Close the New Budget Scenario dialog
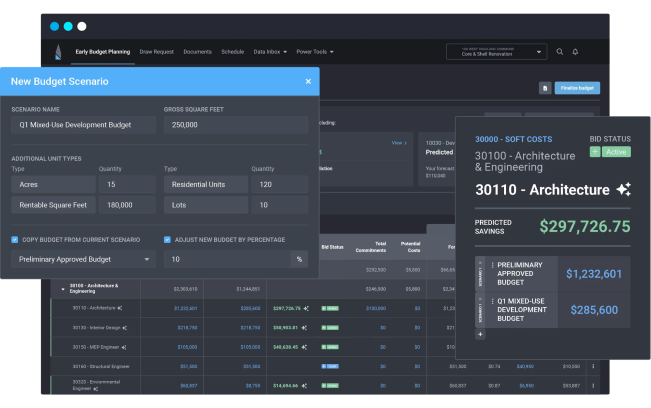Image resolution: width=651 pixels, height=408 pixels. tap(308, 81)
